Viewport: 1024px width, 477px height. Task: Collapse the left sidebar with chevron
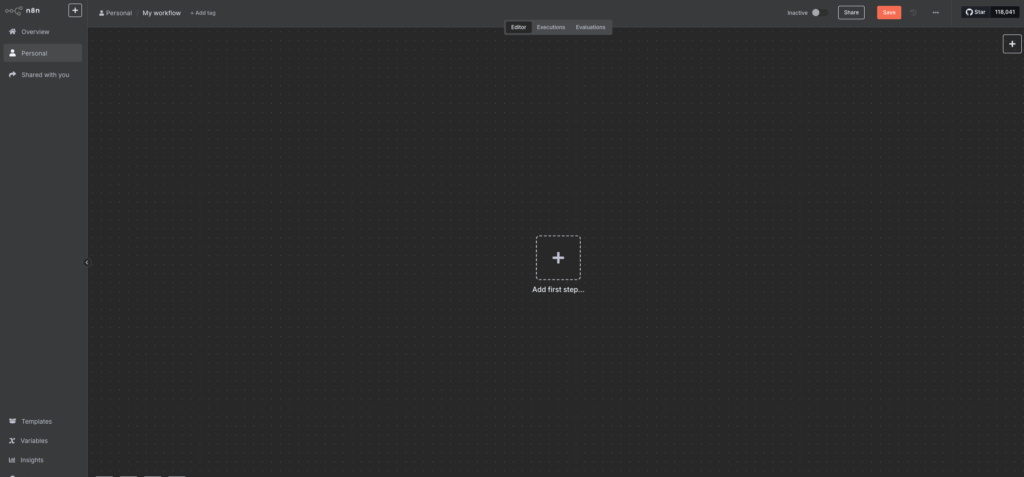pos(86,262)
